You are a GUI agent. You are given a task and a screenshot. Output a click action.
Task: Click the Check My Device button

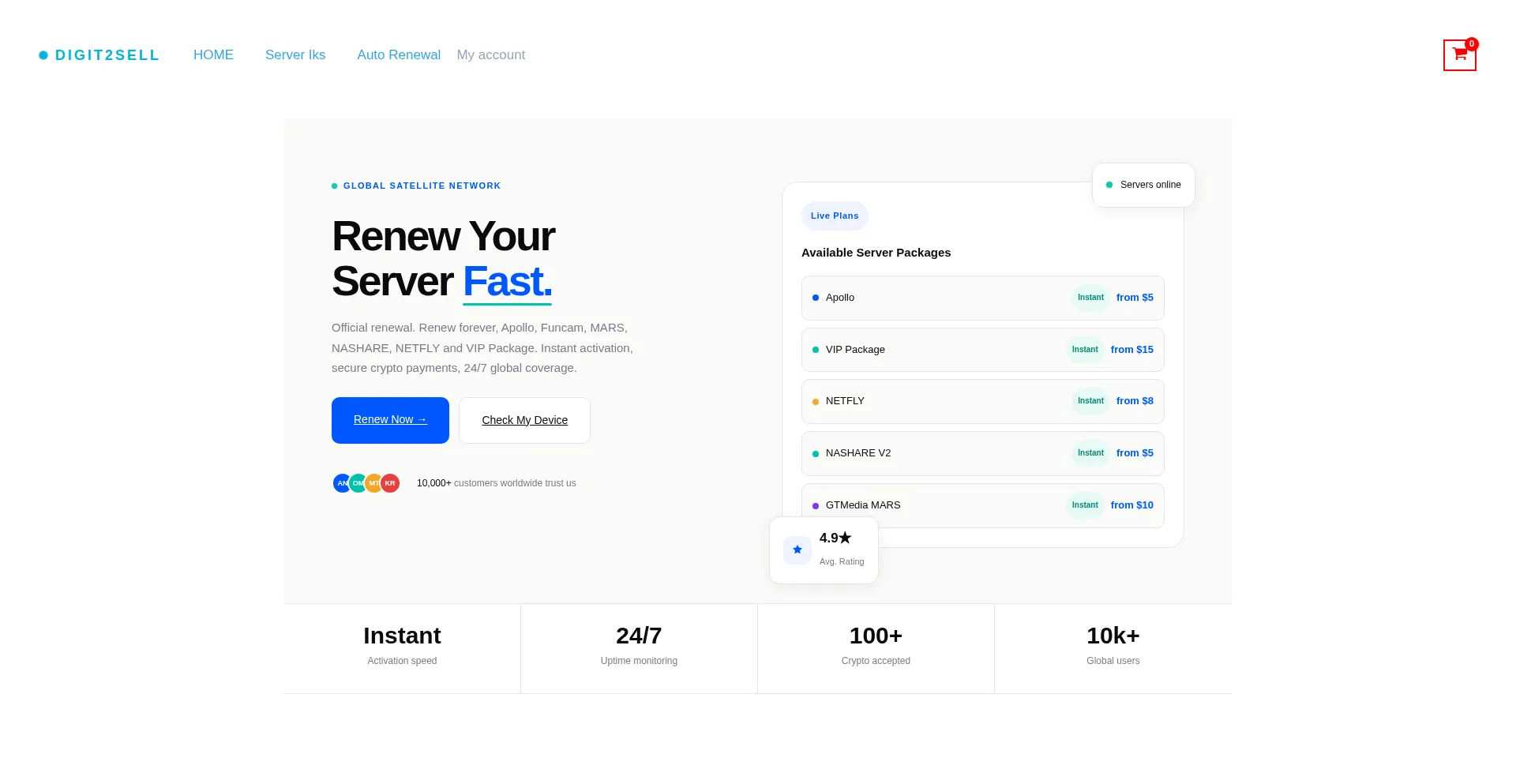pos(524,420)
